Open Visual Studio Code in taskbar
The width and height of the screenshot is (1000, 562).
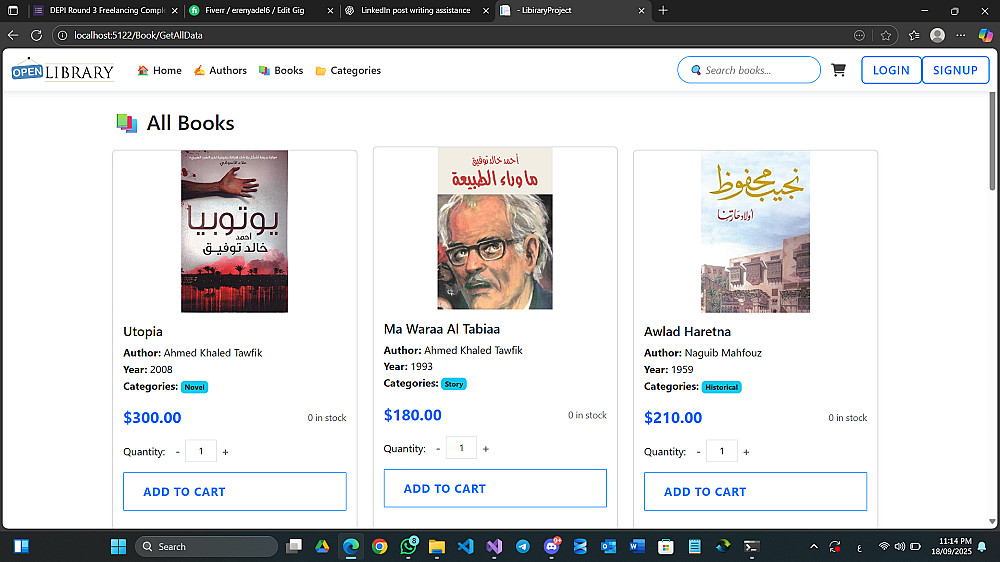point(466,546)
